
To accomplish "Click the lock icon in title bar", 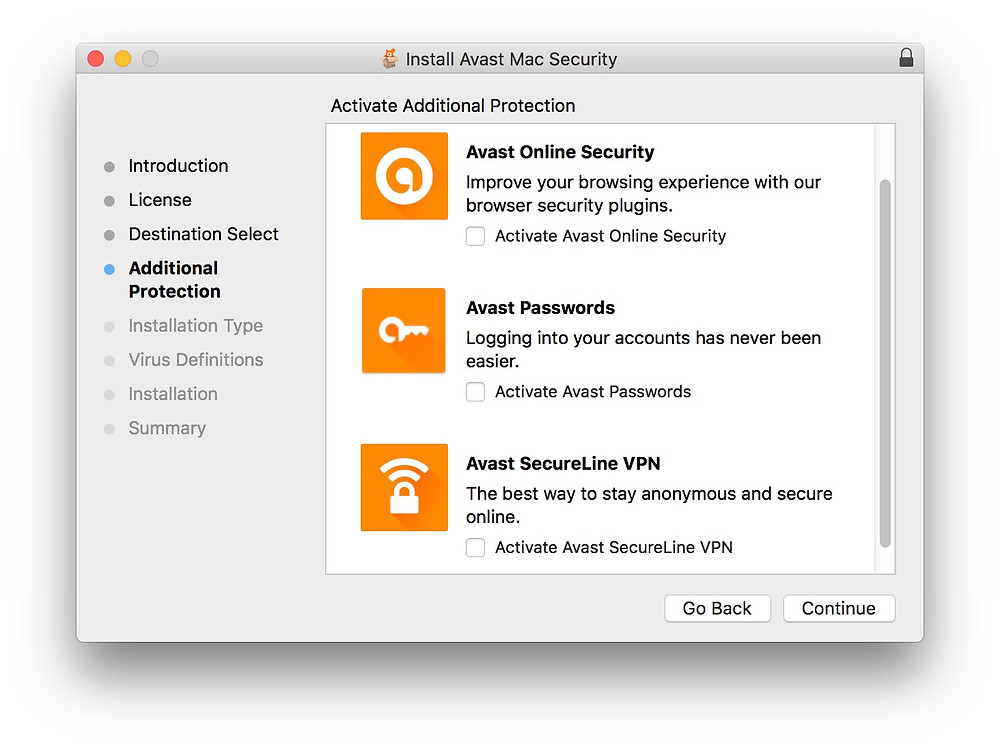I will pos(906,58).
